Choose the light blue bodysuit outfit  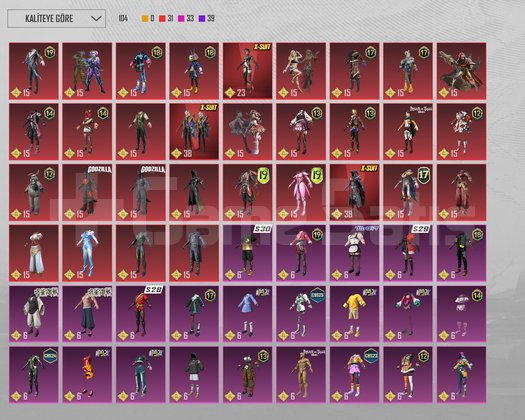tap(87, 253)
